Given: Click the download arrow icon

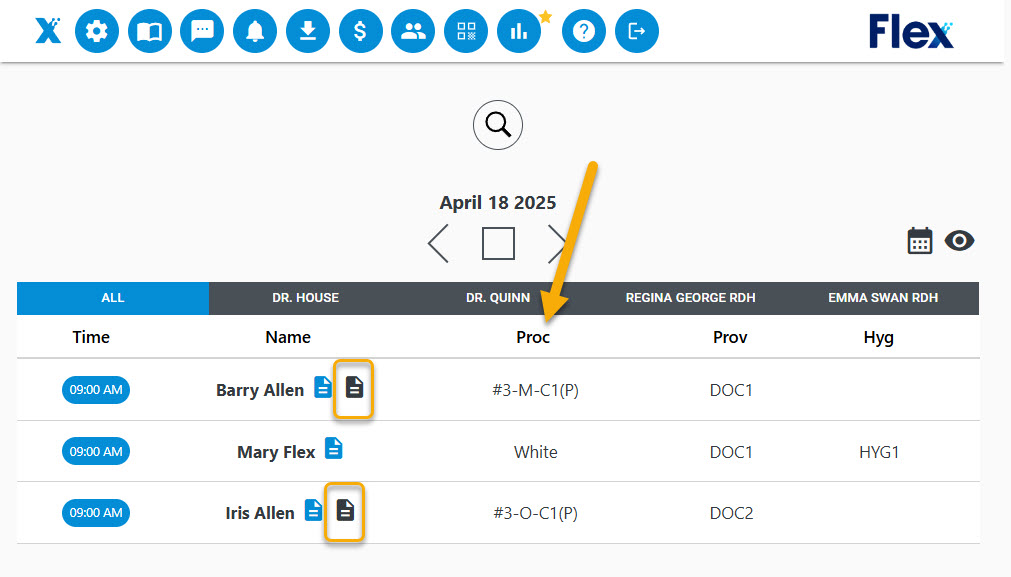Looking at the screenshot, I should point(308,31).
